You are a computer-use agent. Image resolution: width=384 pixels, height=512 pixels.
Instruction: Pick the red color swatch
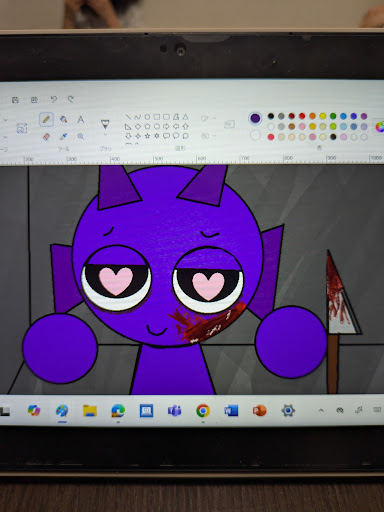pos(302,116)
